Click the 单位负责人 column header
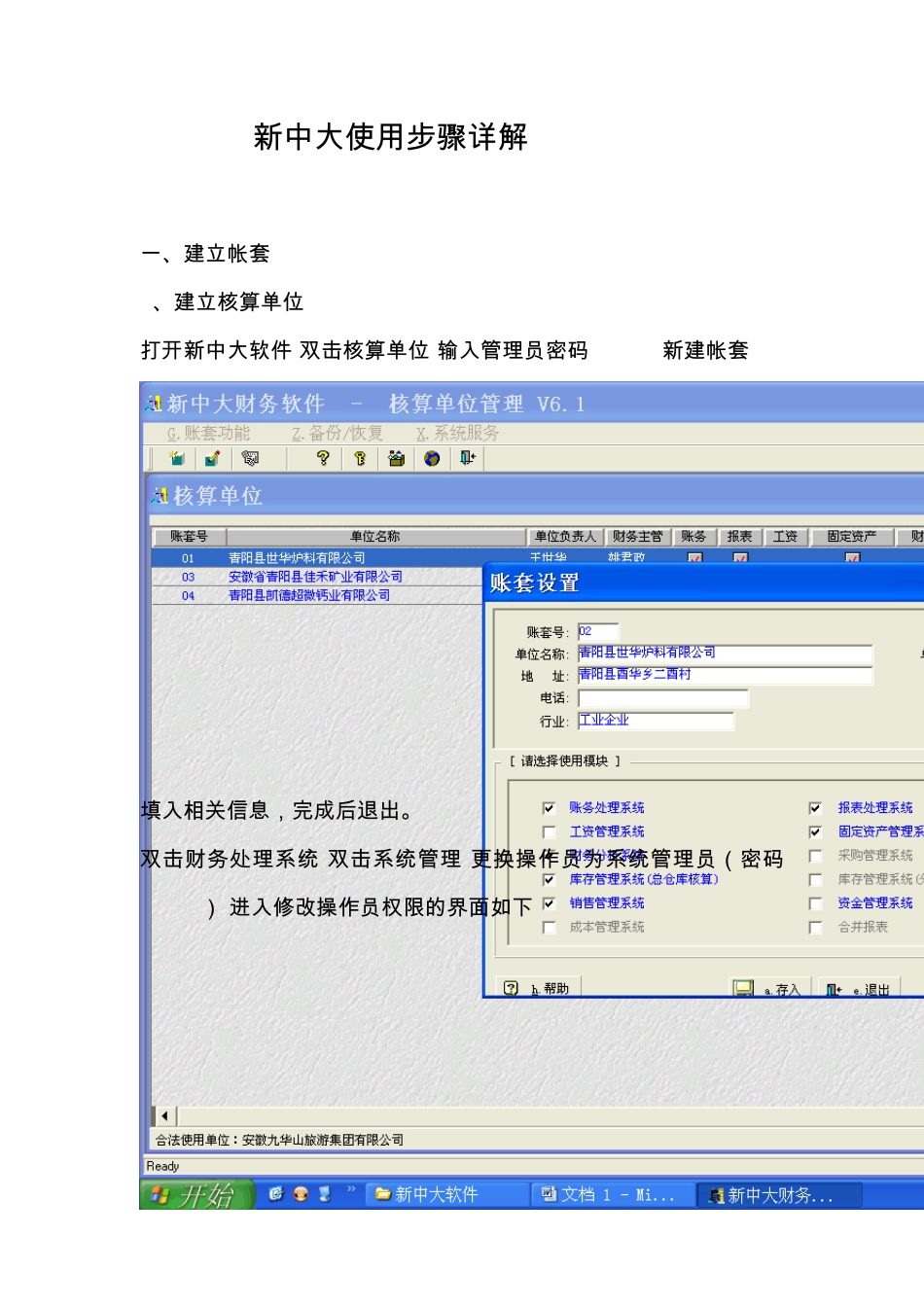 565,537
